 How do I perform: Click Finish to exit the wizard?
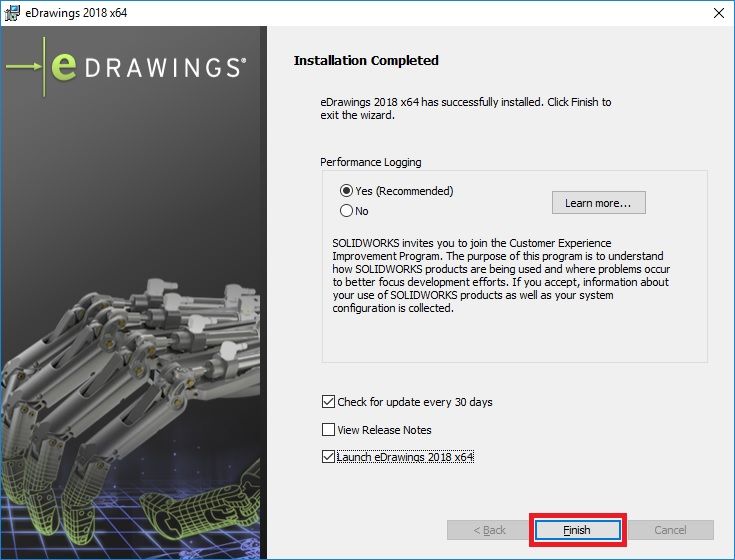click(577, 530)
